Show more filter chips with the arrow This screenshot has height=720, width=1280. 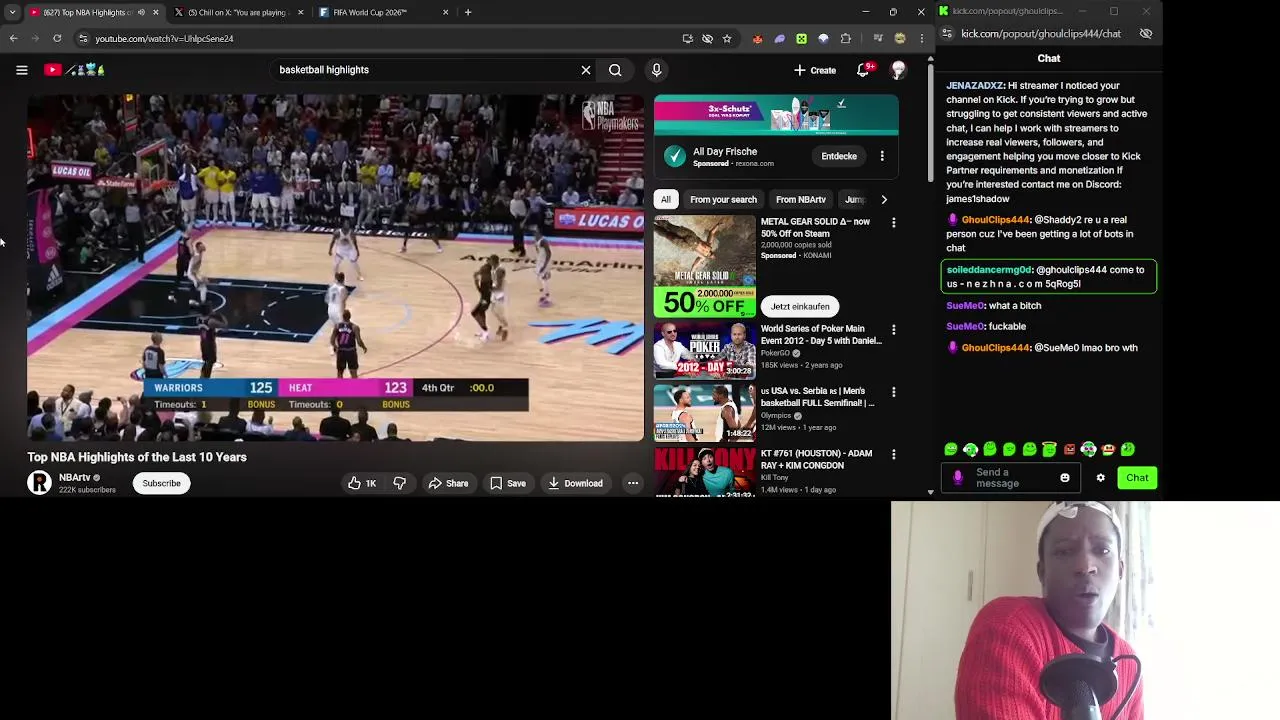(x=883, y=199)
